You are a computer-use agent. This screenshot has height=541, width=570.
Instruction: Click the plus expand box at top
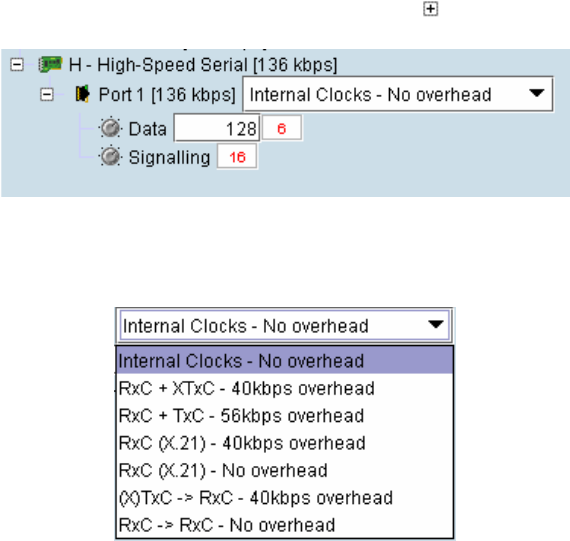pos(430,9)
